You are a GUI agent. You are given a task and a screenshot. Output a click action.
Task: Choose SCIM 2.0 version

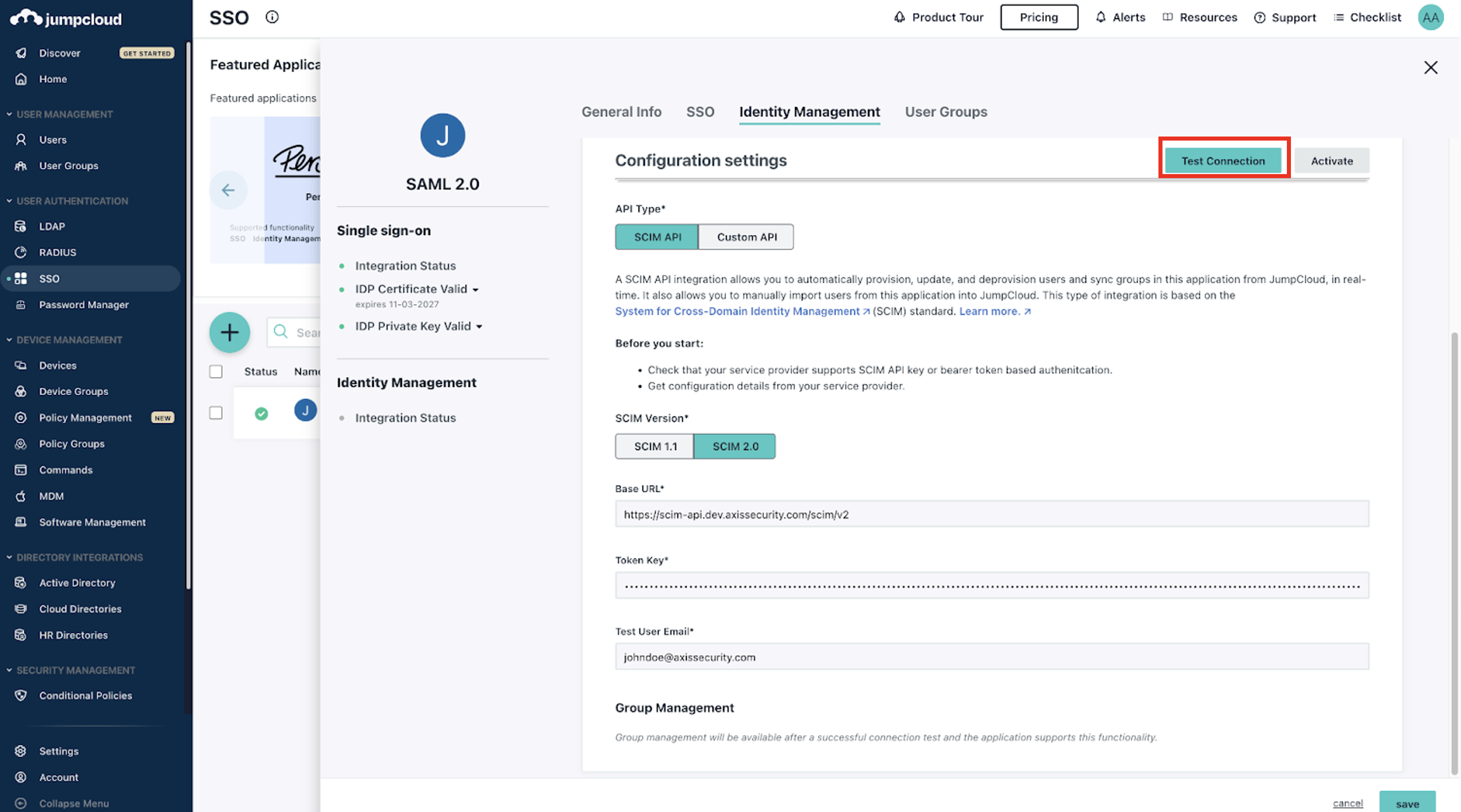click(x=735, y=446)
